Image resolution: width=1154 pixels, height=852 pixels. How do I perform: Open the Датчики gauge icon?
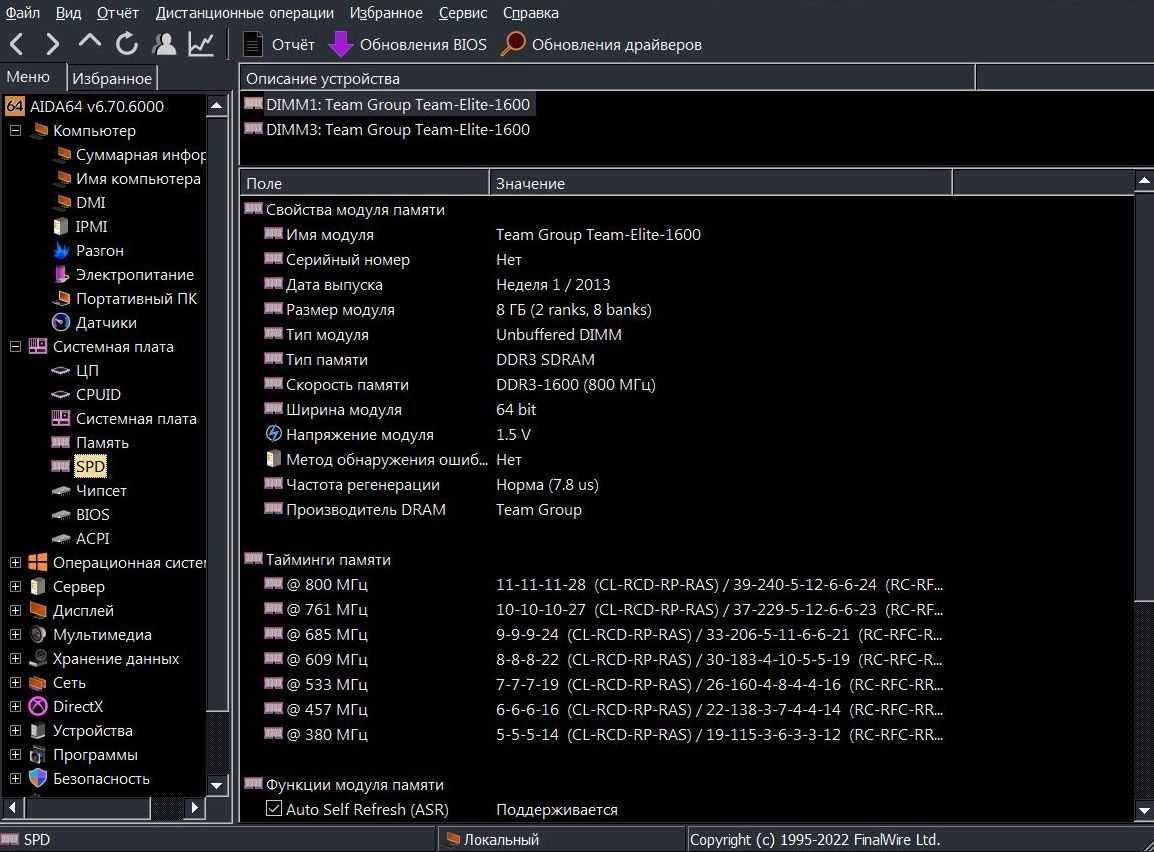[61, 322]
